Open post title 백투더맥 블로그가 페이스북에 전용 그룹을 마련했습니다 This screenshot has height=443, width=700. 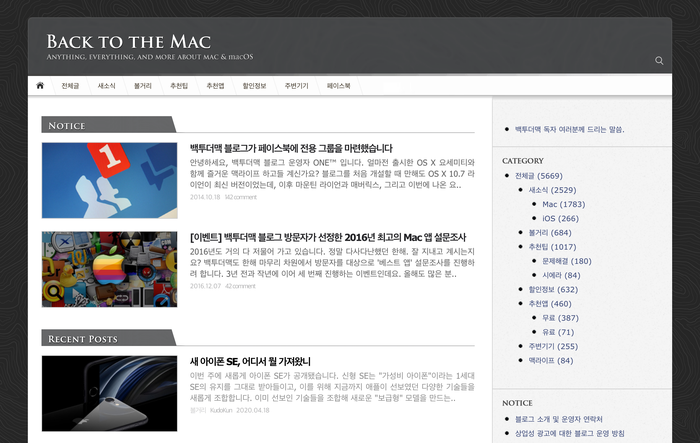pyautogui.click(x=291, y=148)
